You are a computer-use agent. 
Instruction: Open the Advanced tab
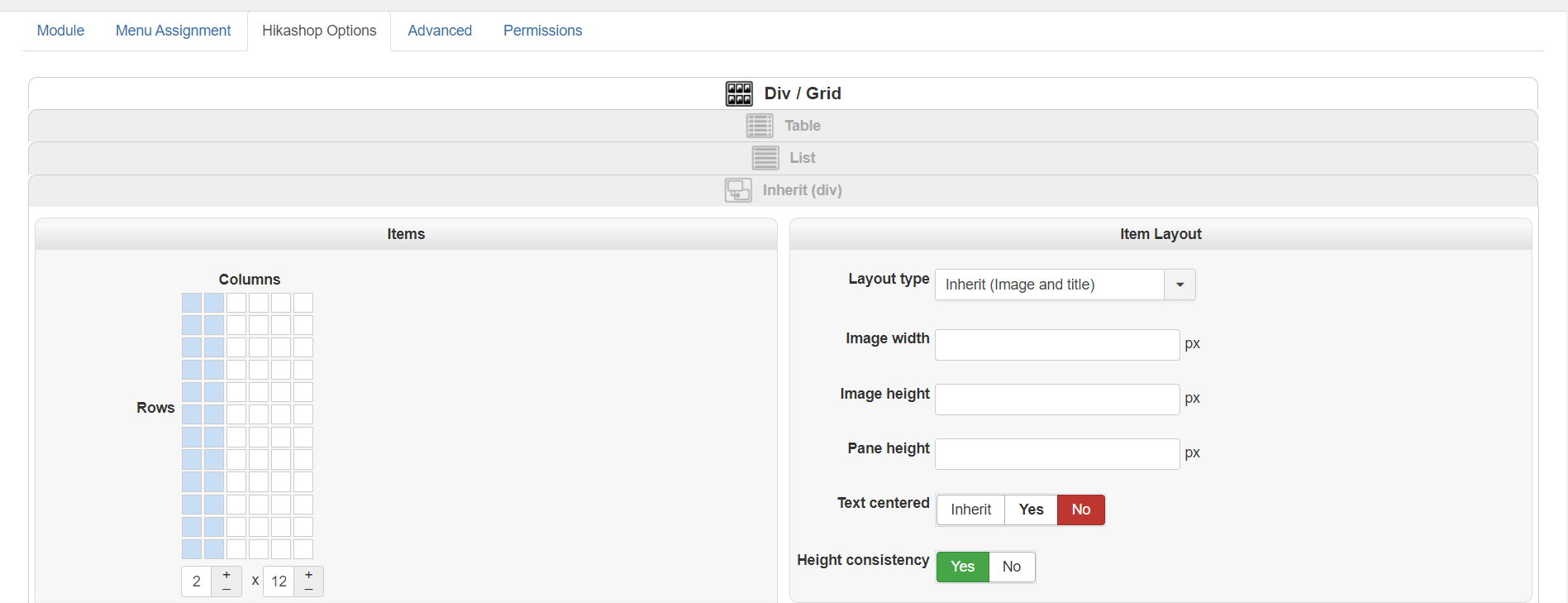(440, 31)
